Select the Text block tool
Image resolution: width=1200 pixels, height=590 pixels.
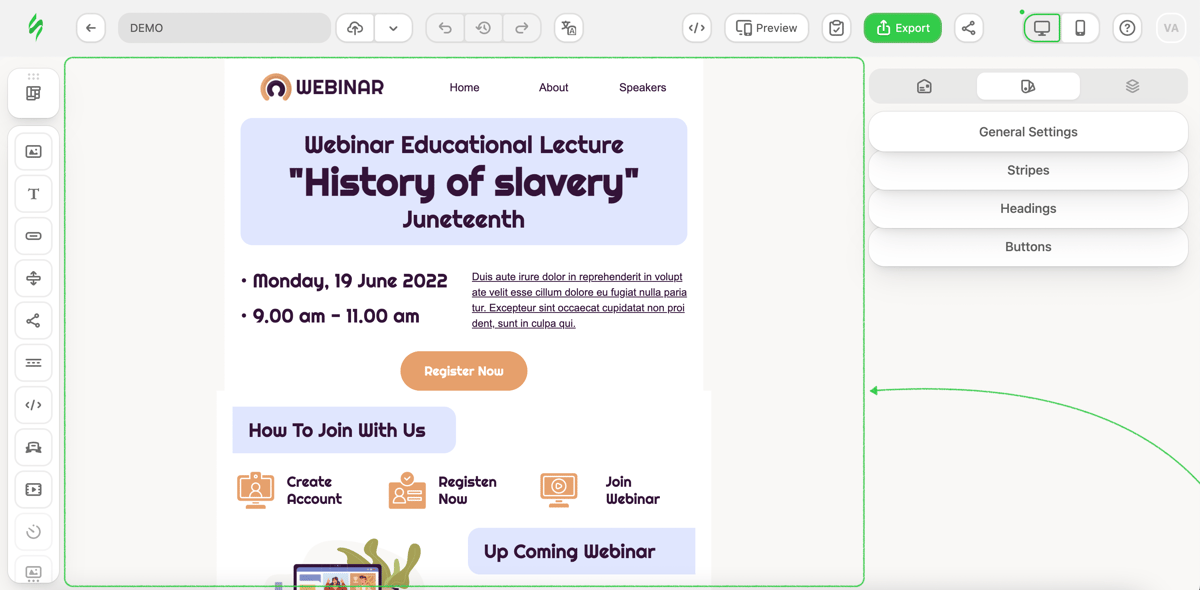click(33, 194)
